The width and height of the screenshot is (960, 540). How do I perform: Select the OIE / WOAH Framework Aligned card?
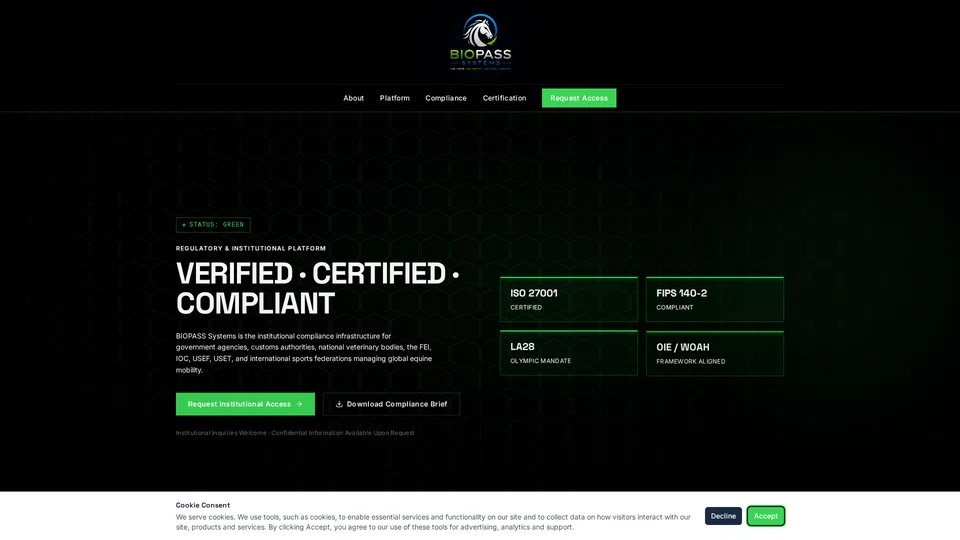(x=714, y=353)
